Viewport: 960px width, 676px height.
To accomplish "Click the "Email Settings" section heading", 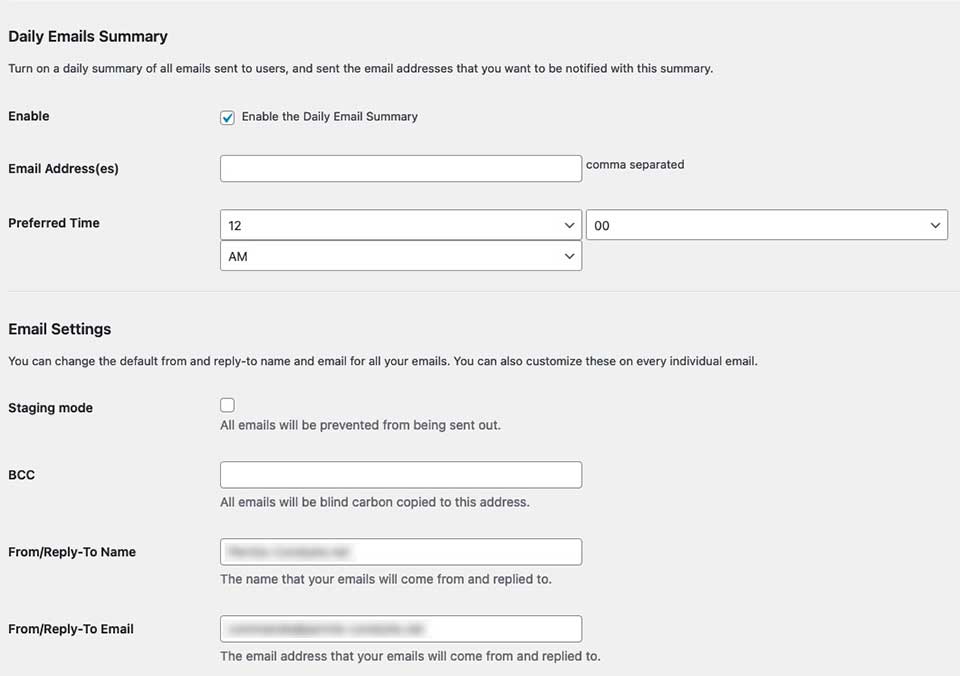I will pos(60,329).
